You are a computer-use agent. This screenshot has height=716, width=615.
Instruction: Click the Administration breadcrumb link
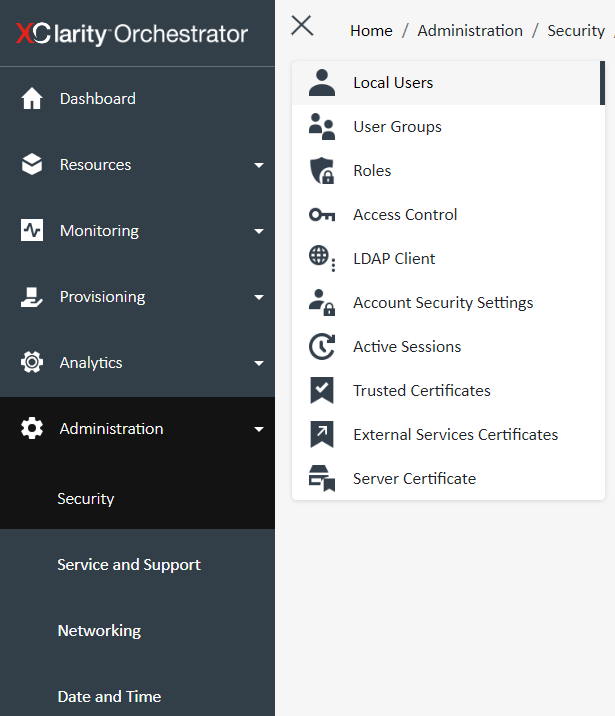point(470,31)
